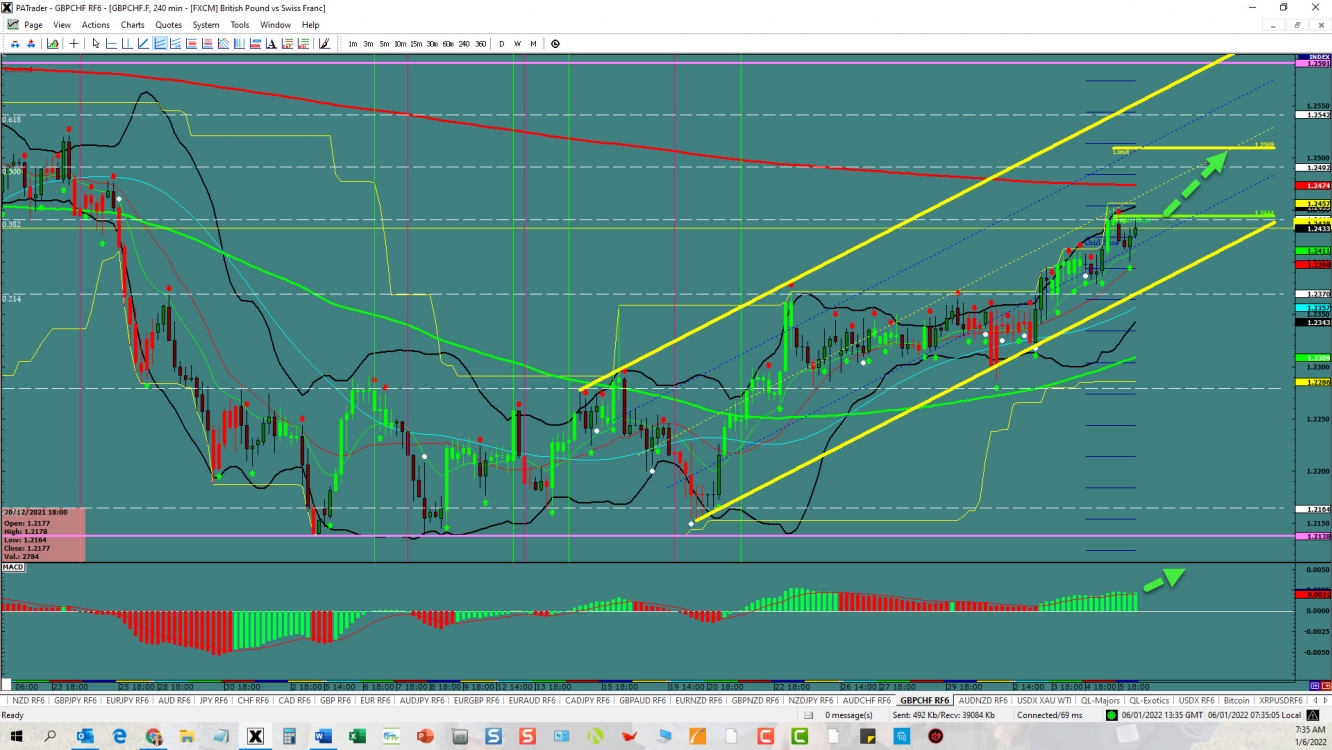This screenshot has width=1332, height=750.
Task: Click the red-blue previous page arrow icon
Action: coord(16,44)
